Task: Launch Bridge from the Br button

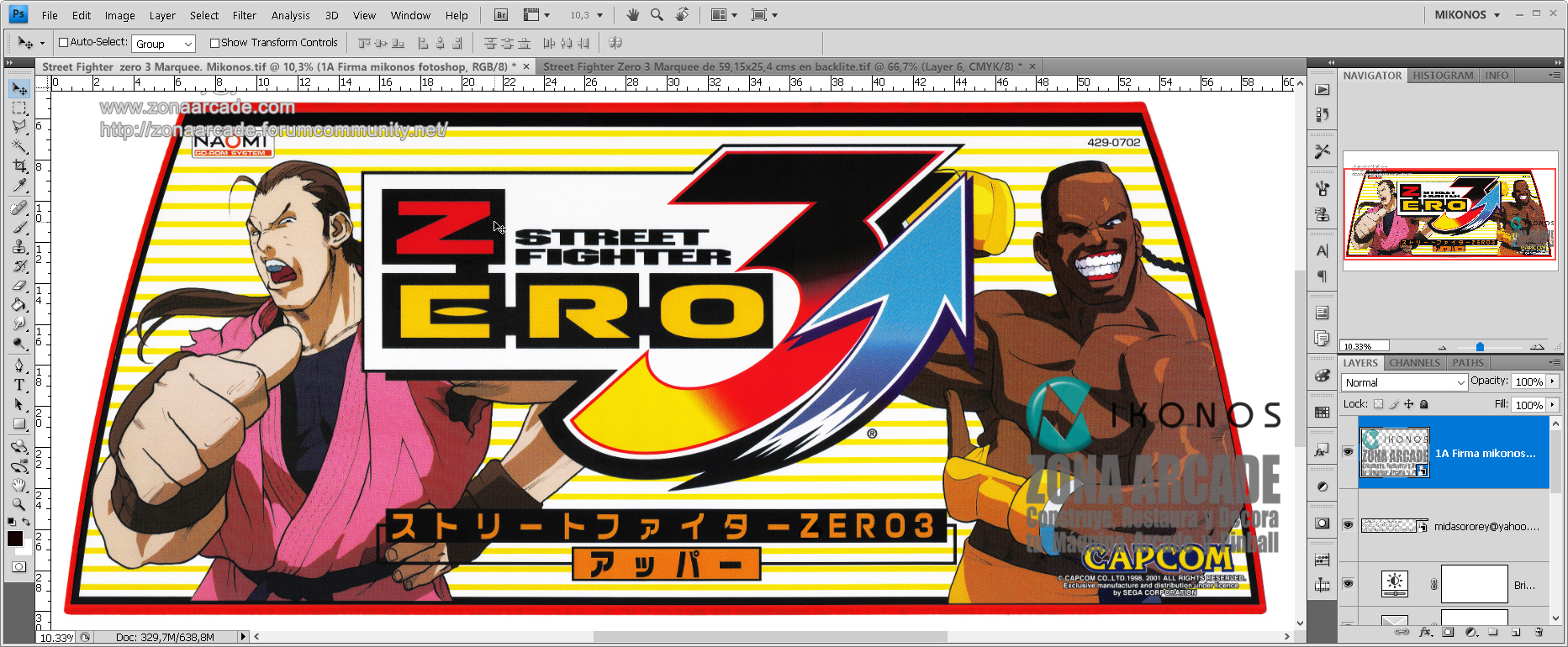Action: [x=501, y=15]
